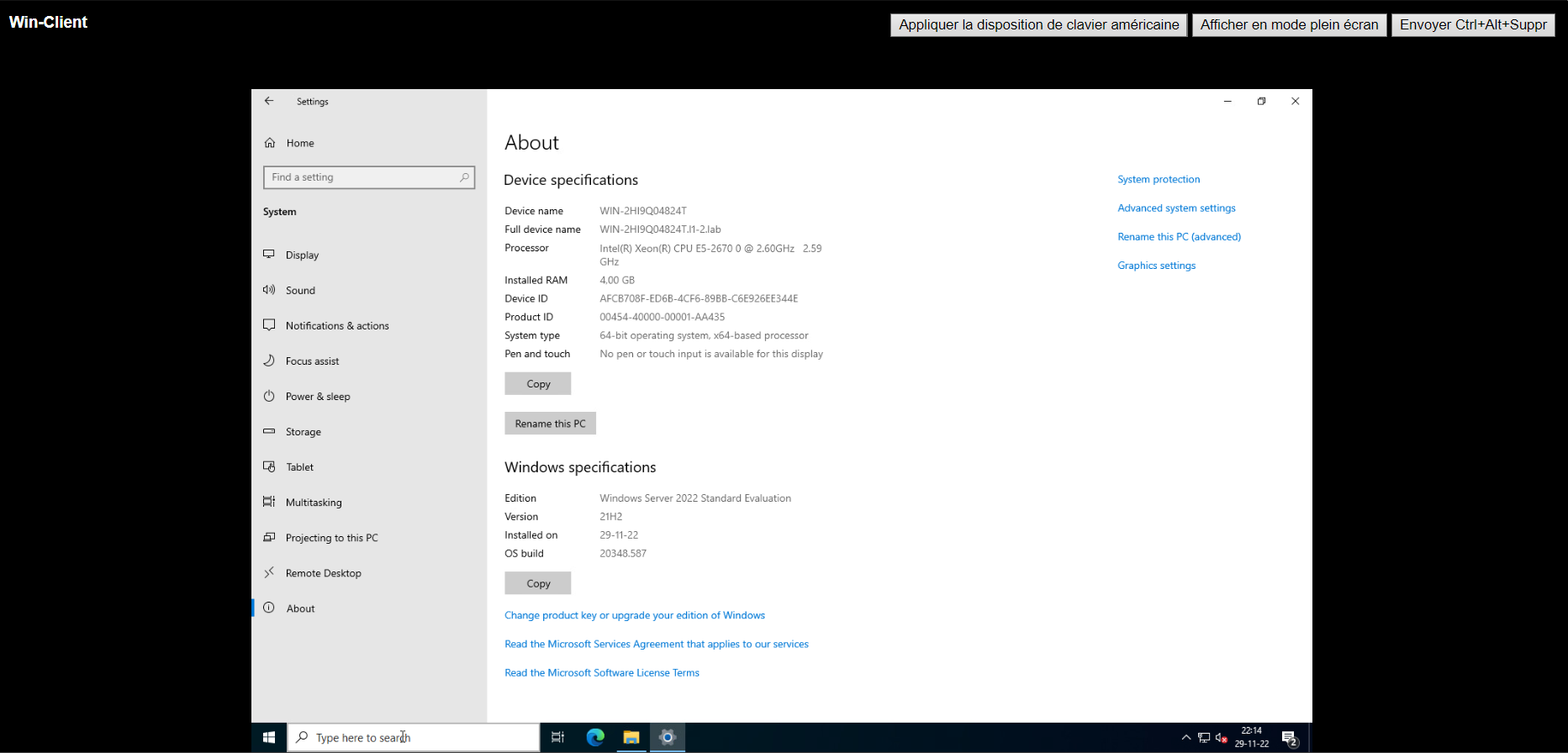This screenshot has width=1568, height=753.
Task: Read the Microsoft Services Agreement link
Action: (657, 644)
